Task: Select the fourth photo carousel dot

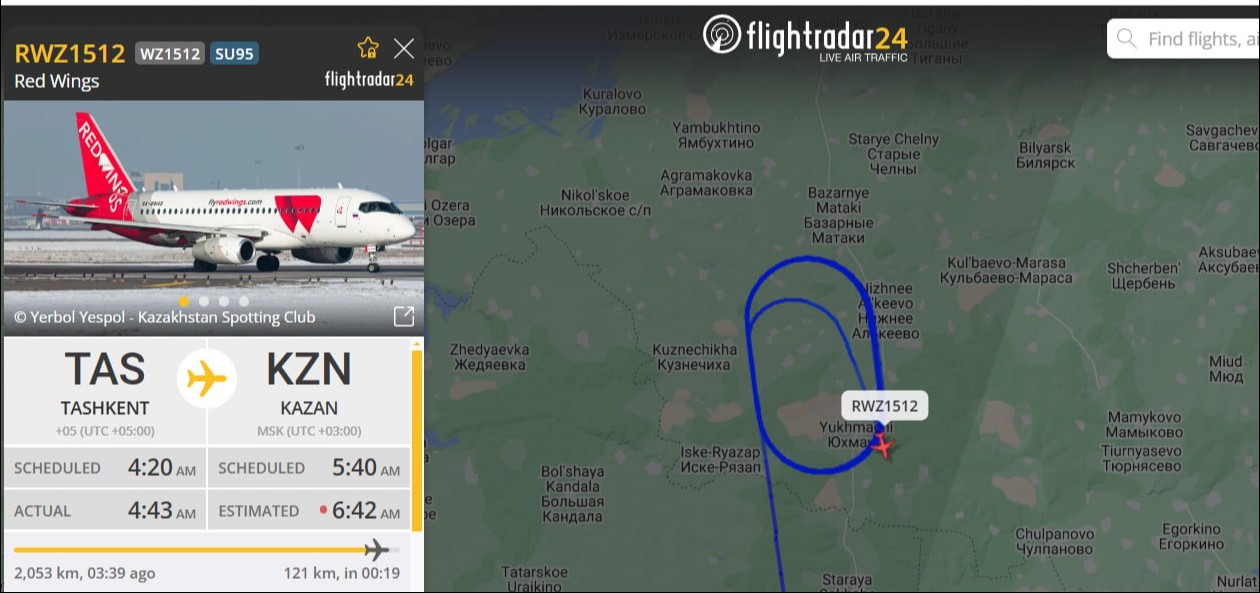Action: 244,301
